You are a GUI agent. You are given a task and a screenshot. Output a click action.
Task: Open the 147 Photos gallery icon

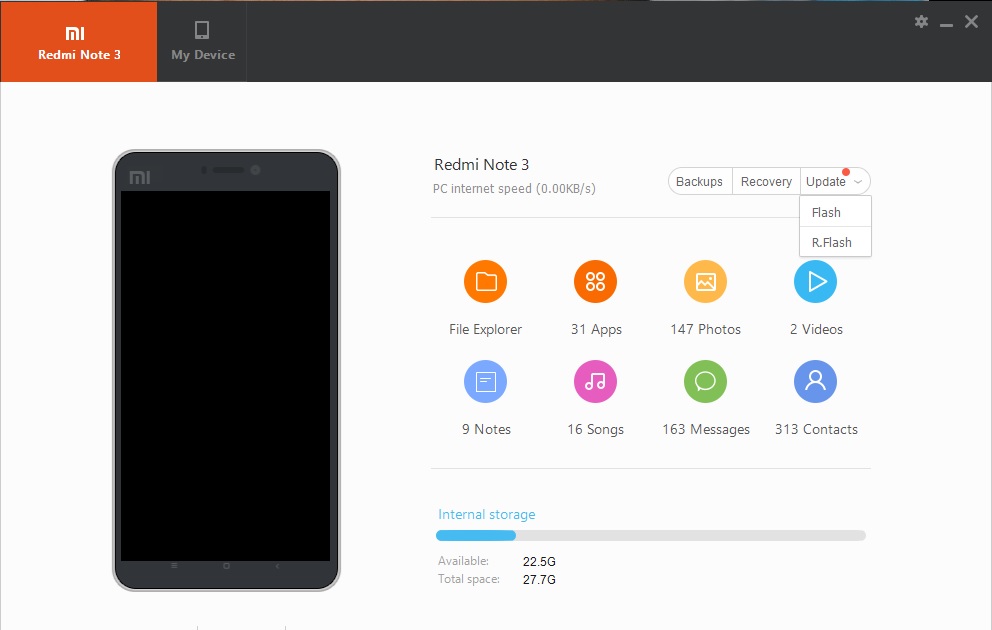pos(705,282)
